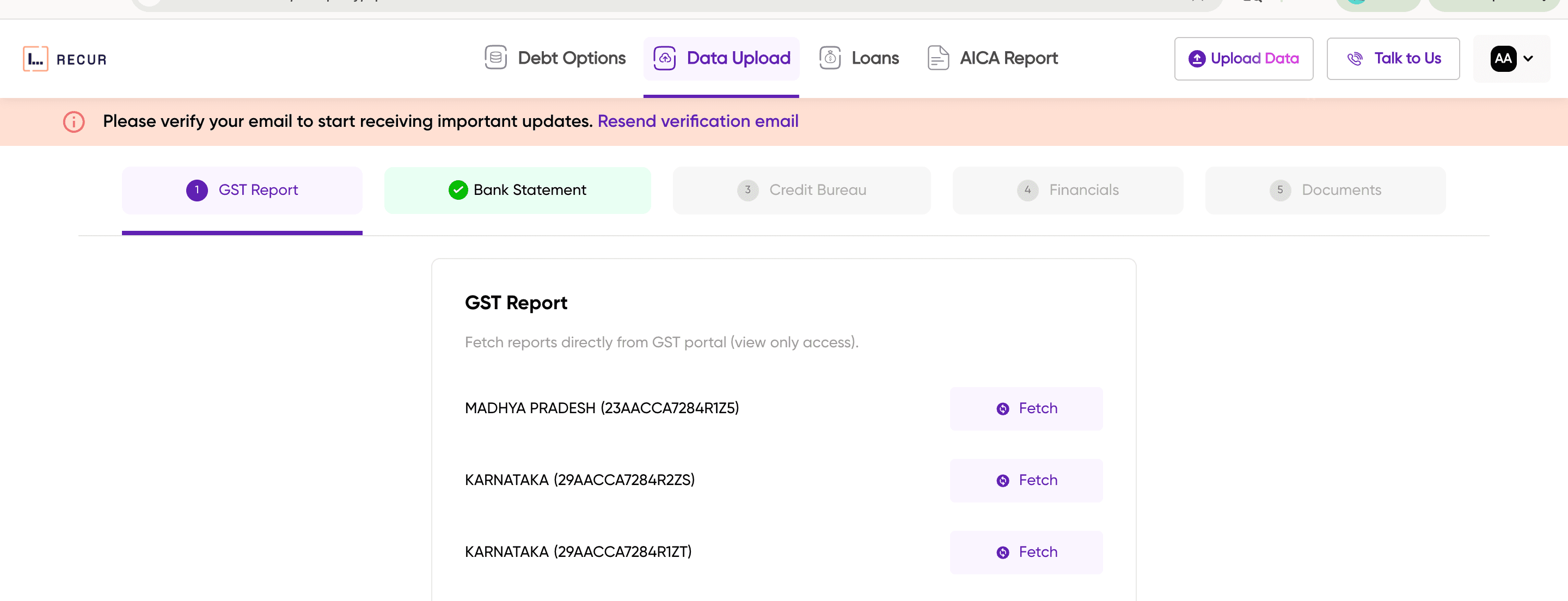This screenshot has width=1568, height=601.
Task: Select step 3 circle for Credit Bureau
Action: 748,190
